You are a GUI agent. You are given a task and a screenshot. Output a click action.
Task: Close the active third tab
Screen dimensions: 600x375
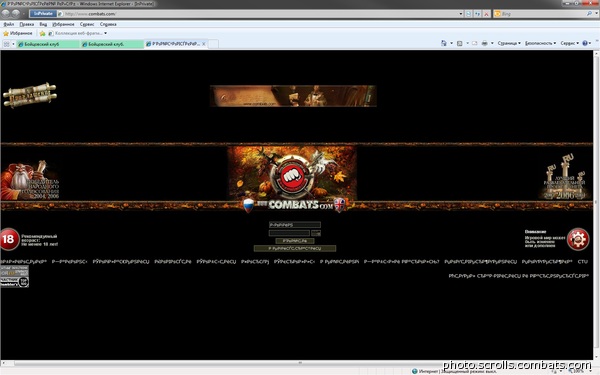point(204,44)
